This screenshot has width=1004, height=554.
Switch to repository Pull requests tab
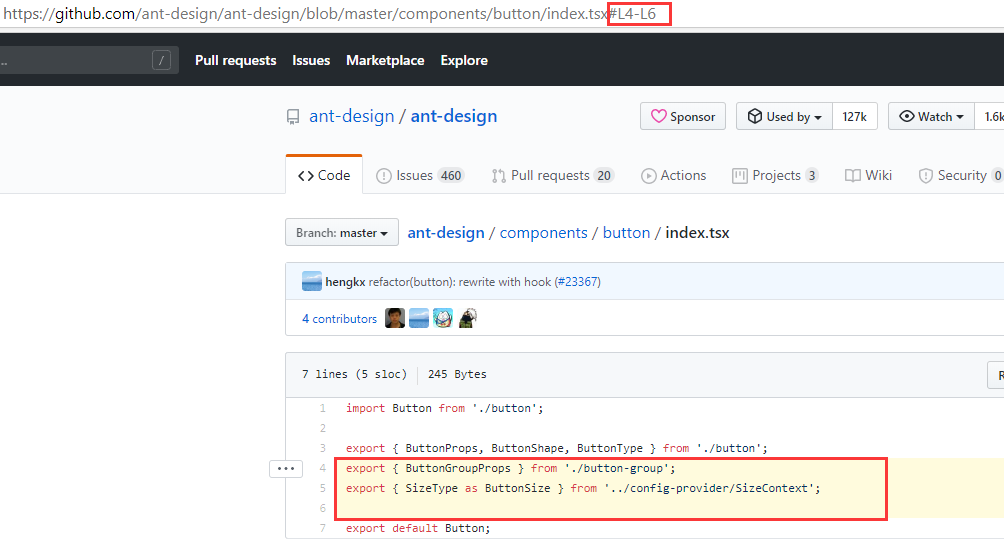tap(553, 175)
